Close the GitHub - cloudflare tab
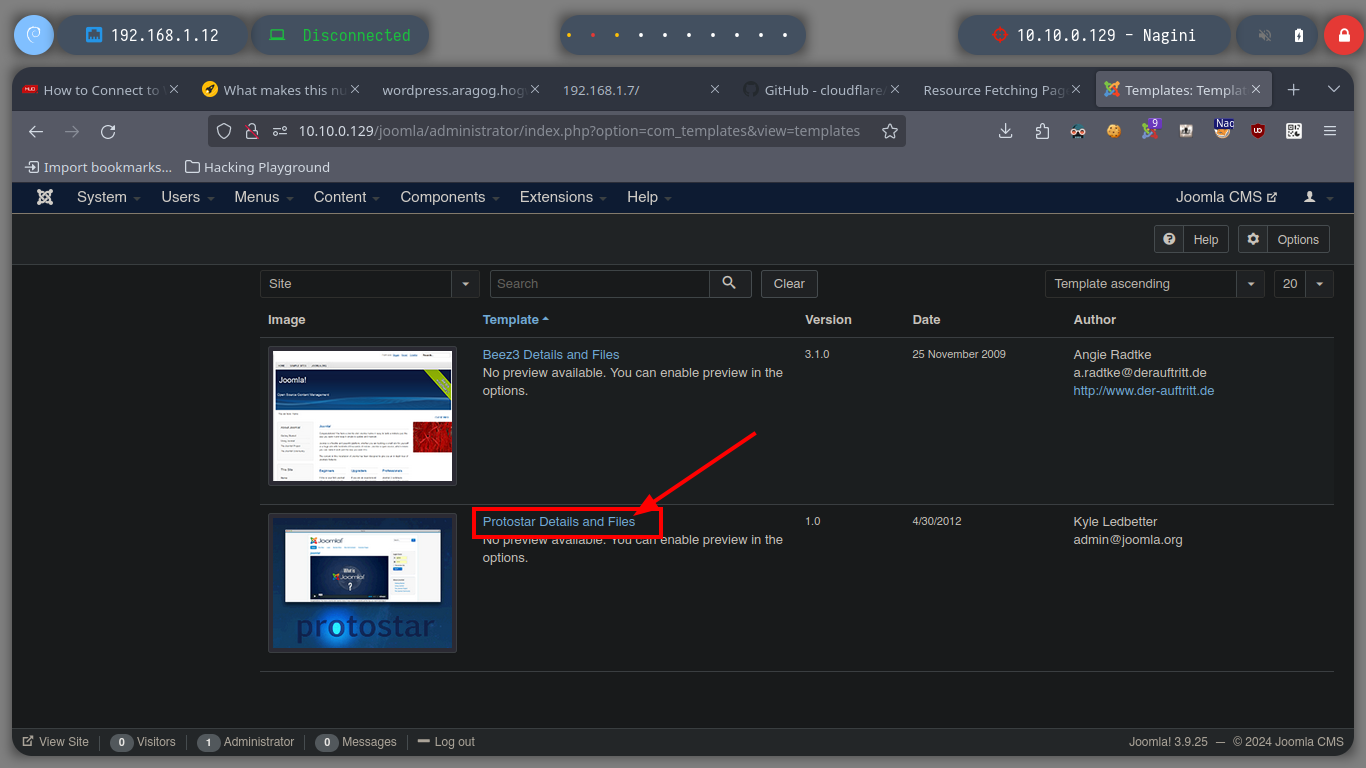 pyautogui.click(x=895, y=89)
